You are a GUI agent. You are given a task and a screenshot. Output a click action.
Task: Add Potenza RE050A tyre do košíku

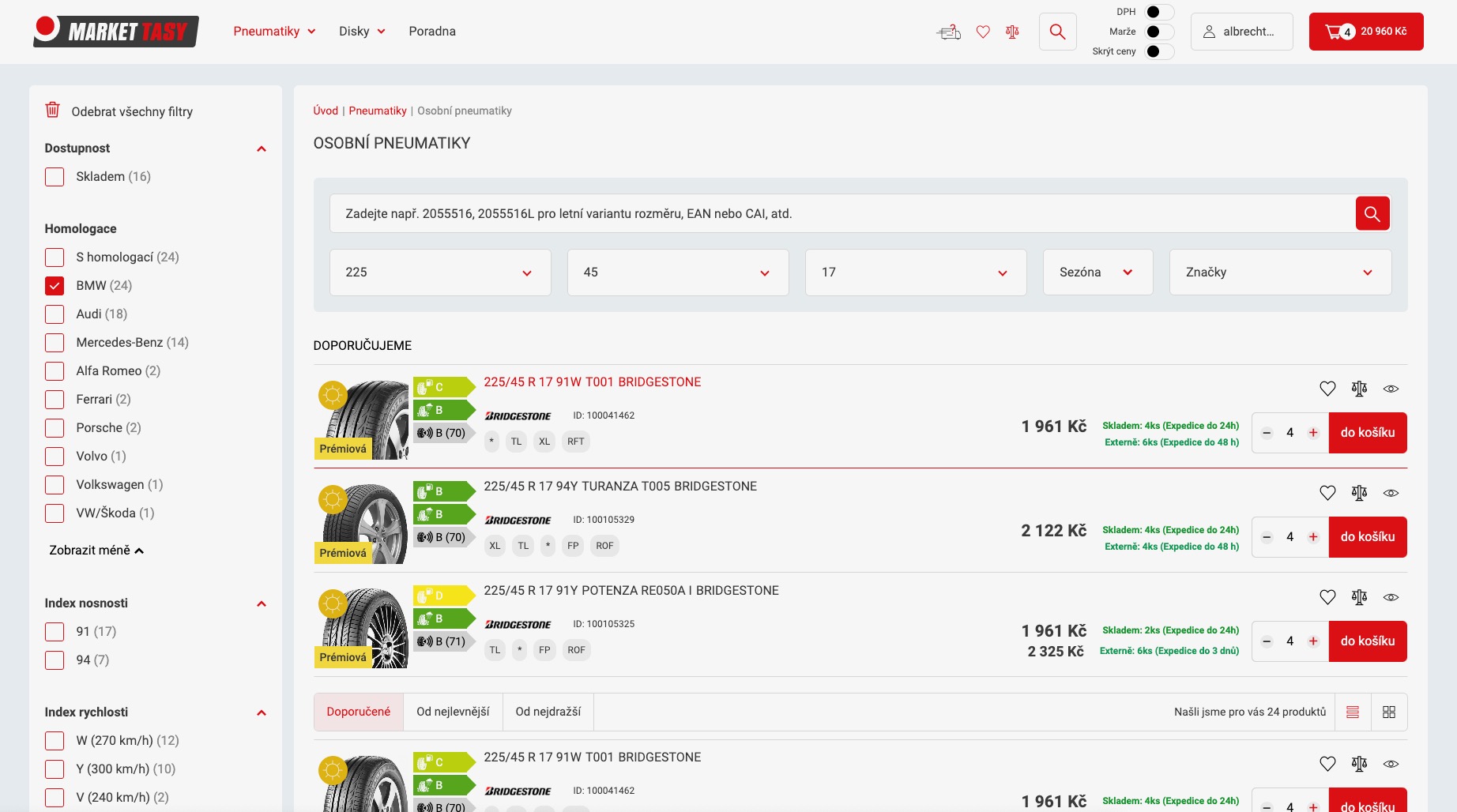coord(1368,641)
